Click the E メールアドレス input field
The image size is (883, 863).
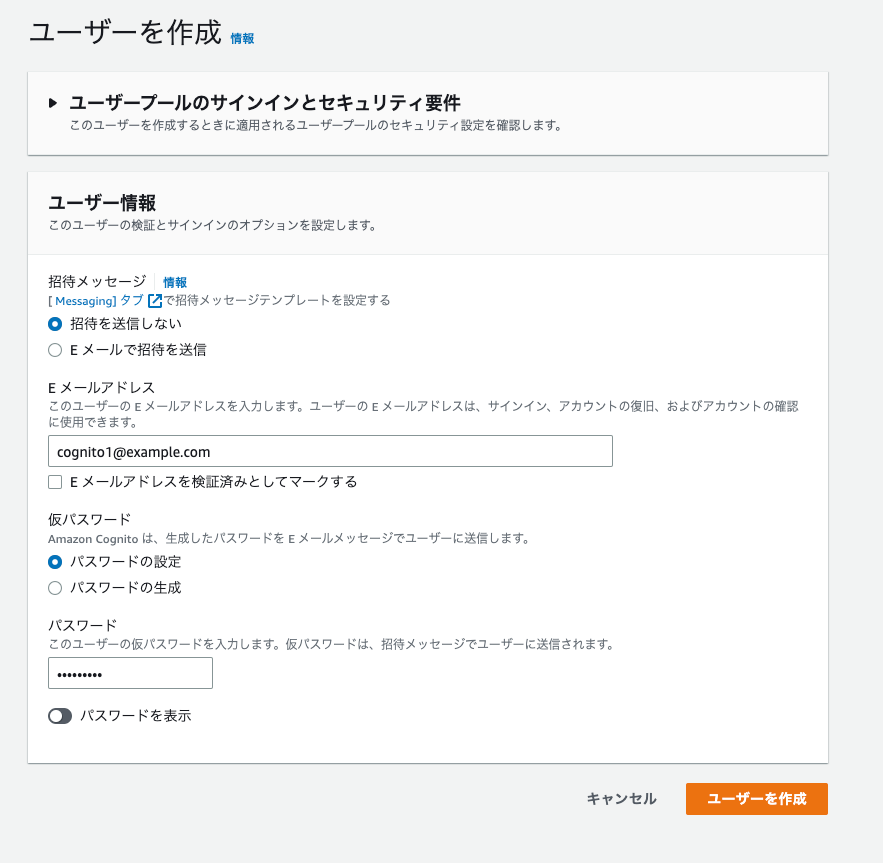[x=330, y=451]
